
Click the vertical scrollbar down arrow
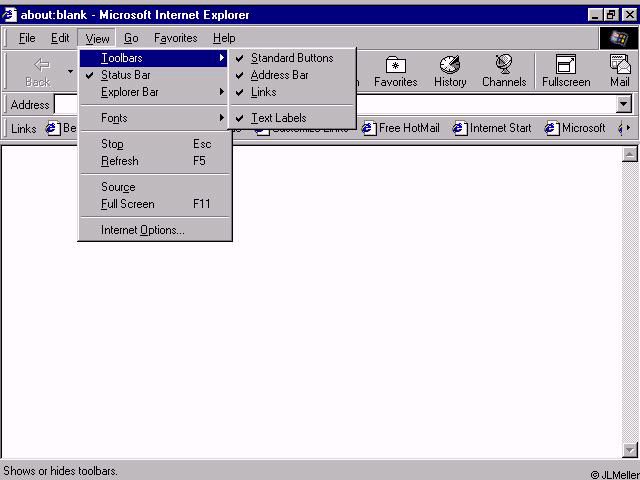tap(629, 450)
